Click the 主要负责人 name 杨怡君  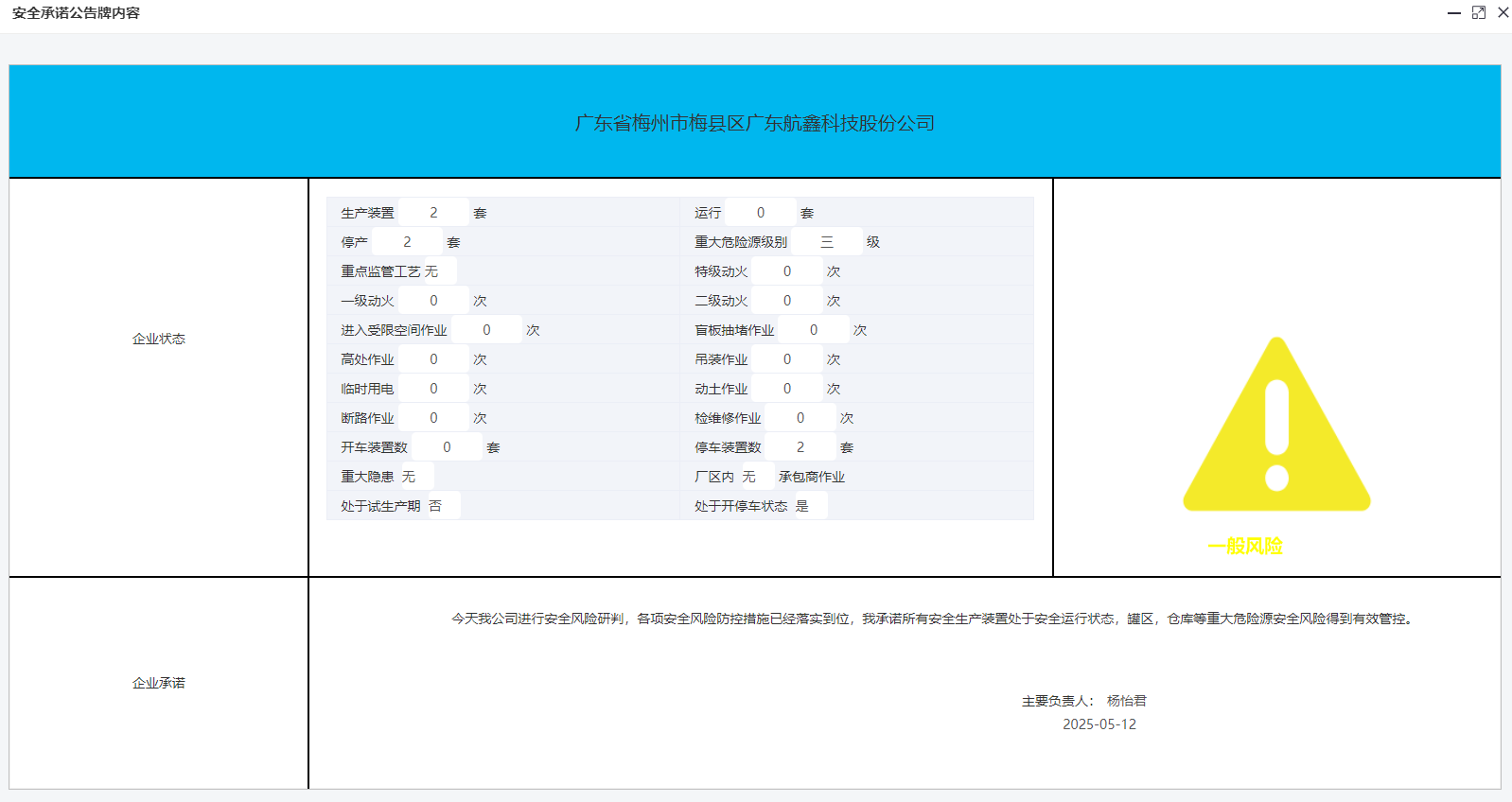(x=1127, y=701)
